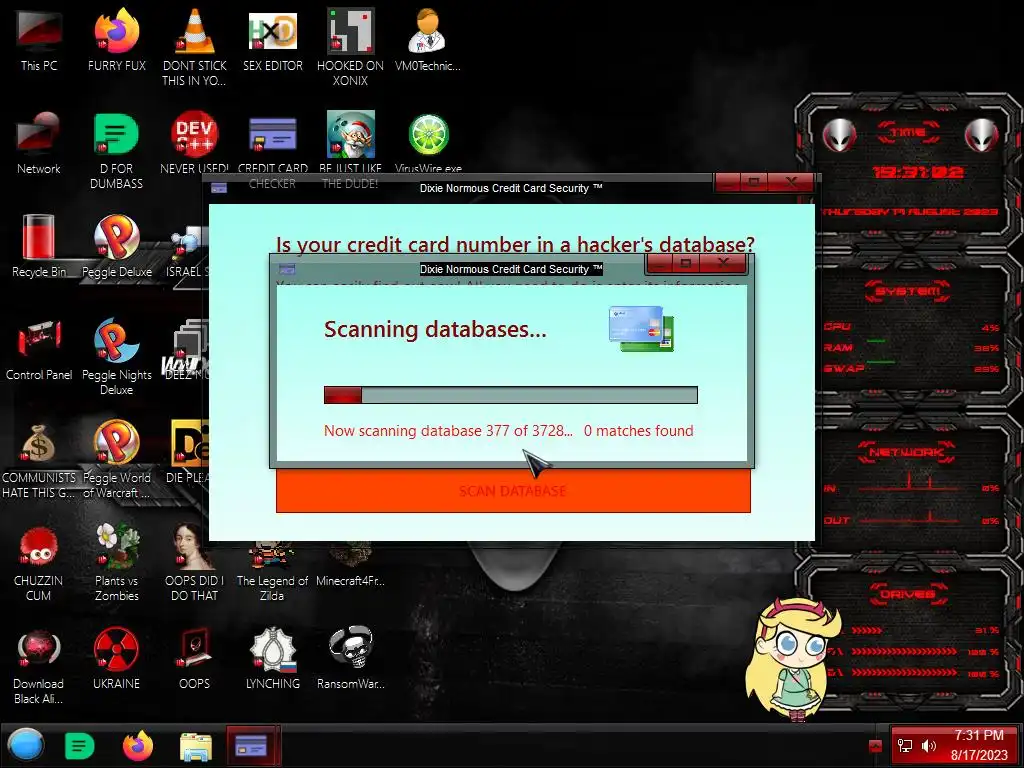Close the Scanning databases dialog
The height and width of the screenshot is (768, 1024).
click(723, 263)
